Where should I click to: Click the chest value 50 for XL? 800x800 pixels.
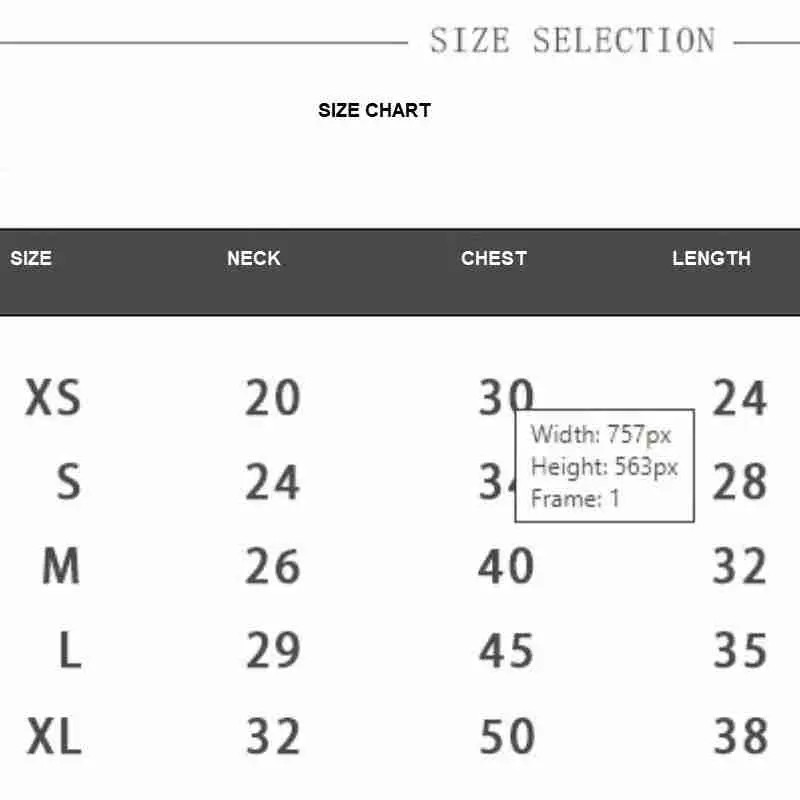tap(507, 736)
